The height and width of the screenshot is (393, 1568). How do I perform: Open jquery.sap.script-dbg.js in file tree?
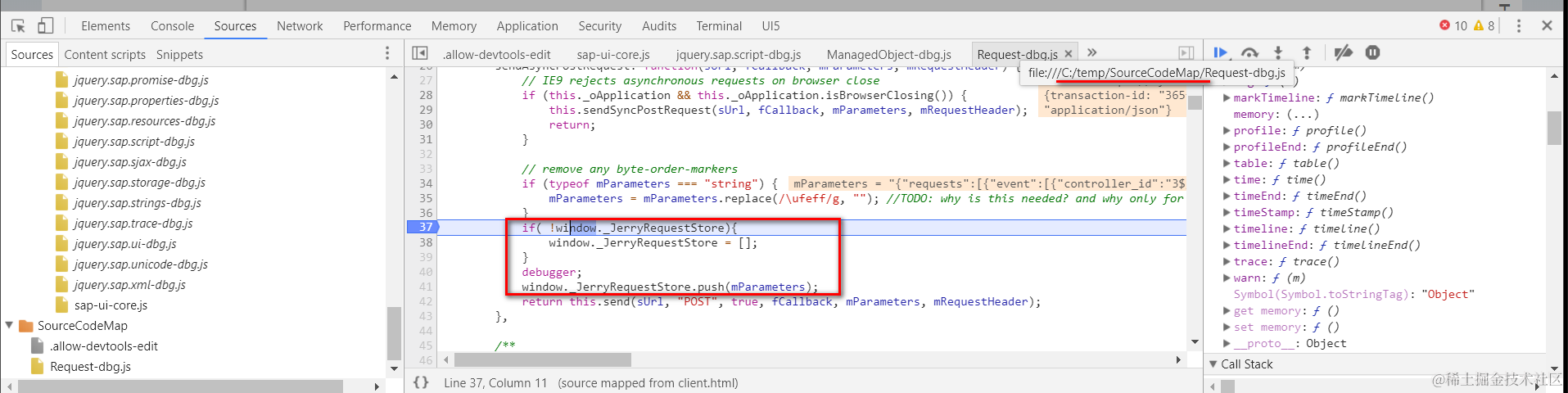pyautogui.click(x=134, y=142)
